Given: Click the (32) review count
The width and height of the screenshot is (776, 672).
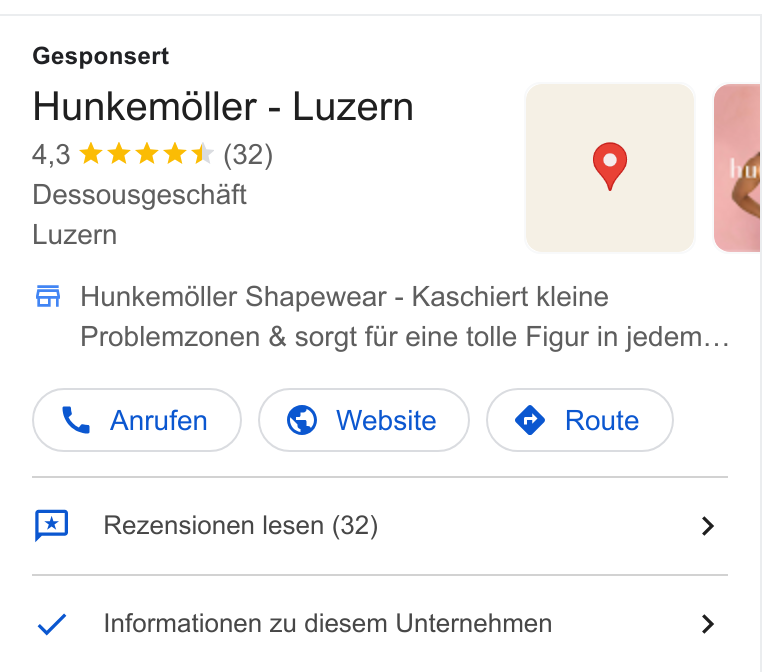Looking at the screenshot, I should (x=248, y=155).
